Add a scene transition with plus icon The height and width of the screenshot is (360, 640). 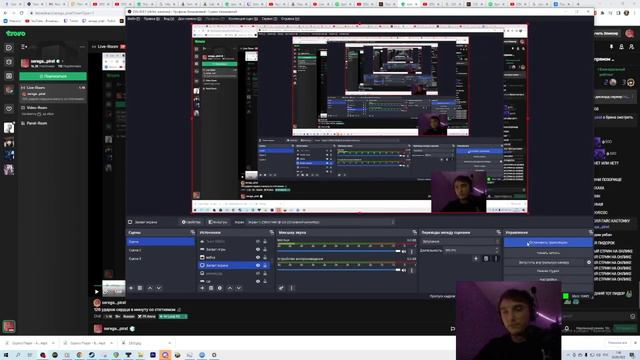[x=476, y=258]
